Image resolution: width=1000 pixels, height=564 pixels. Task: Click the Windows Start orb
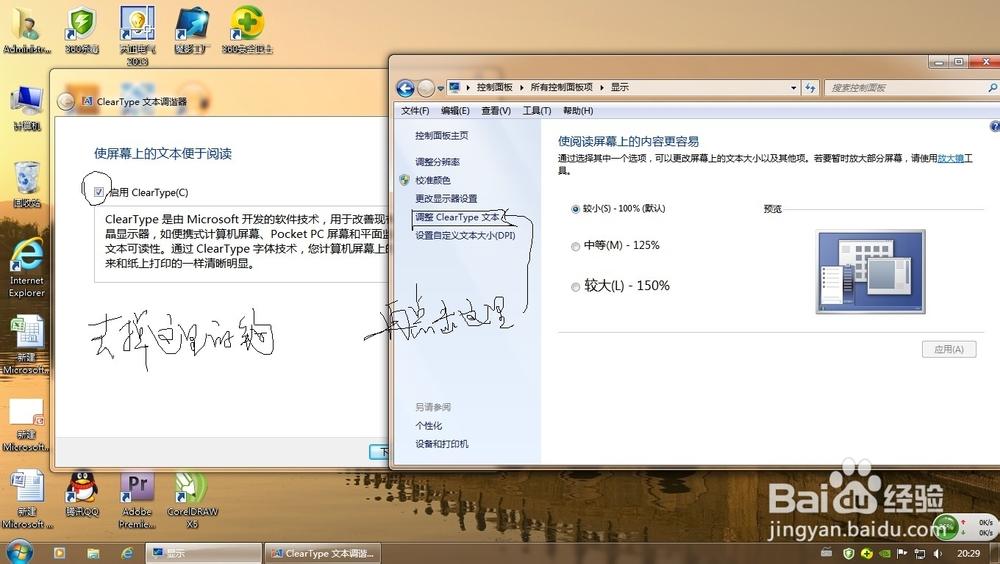tap(19, 552)
